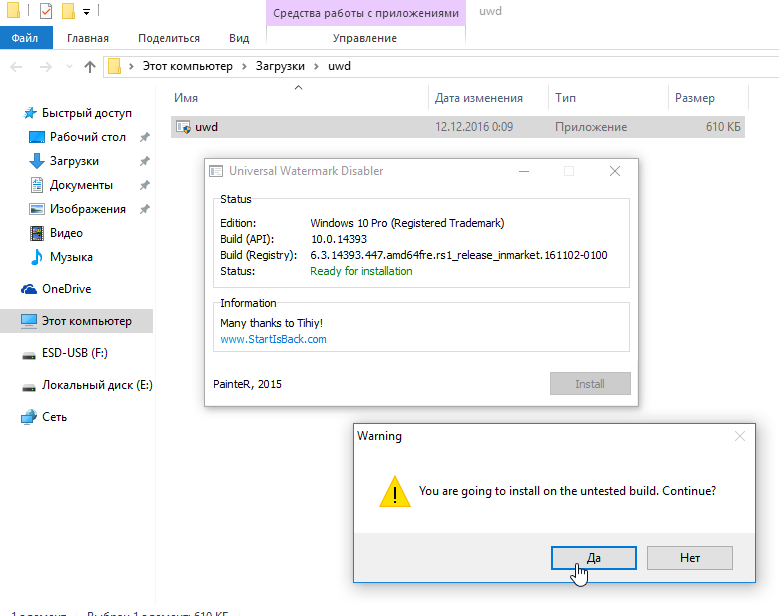This screenshot has height=616, width=779.
Task: Click the uwd file icon
Action: point(183,128)
